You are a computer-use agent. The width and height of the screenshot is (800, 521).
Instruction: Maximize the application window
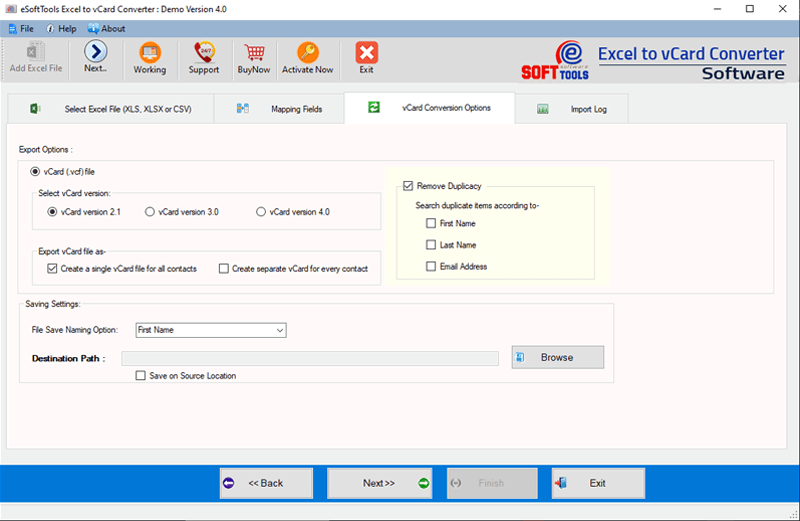(x=749, y=9)
